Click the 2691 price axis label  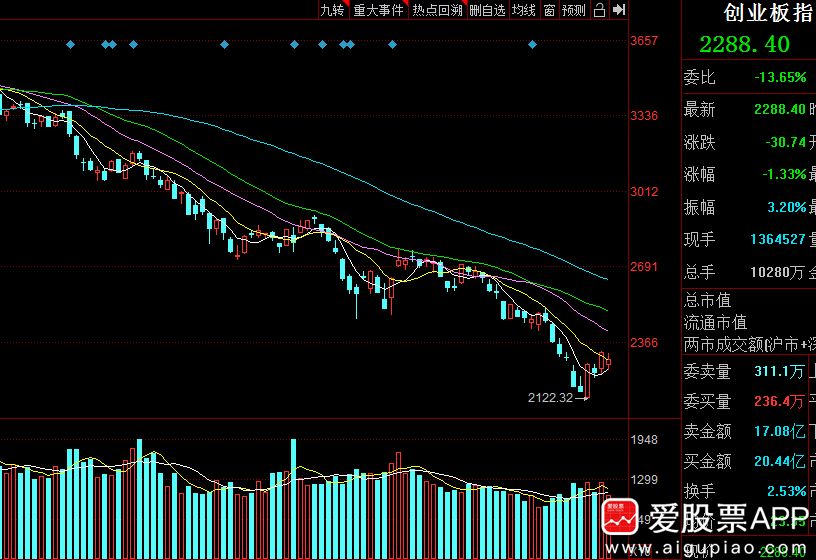pyautogui.click(x=644, y=266)
